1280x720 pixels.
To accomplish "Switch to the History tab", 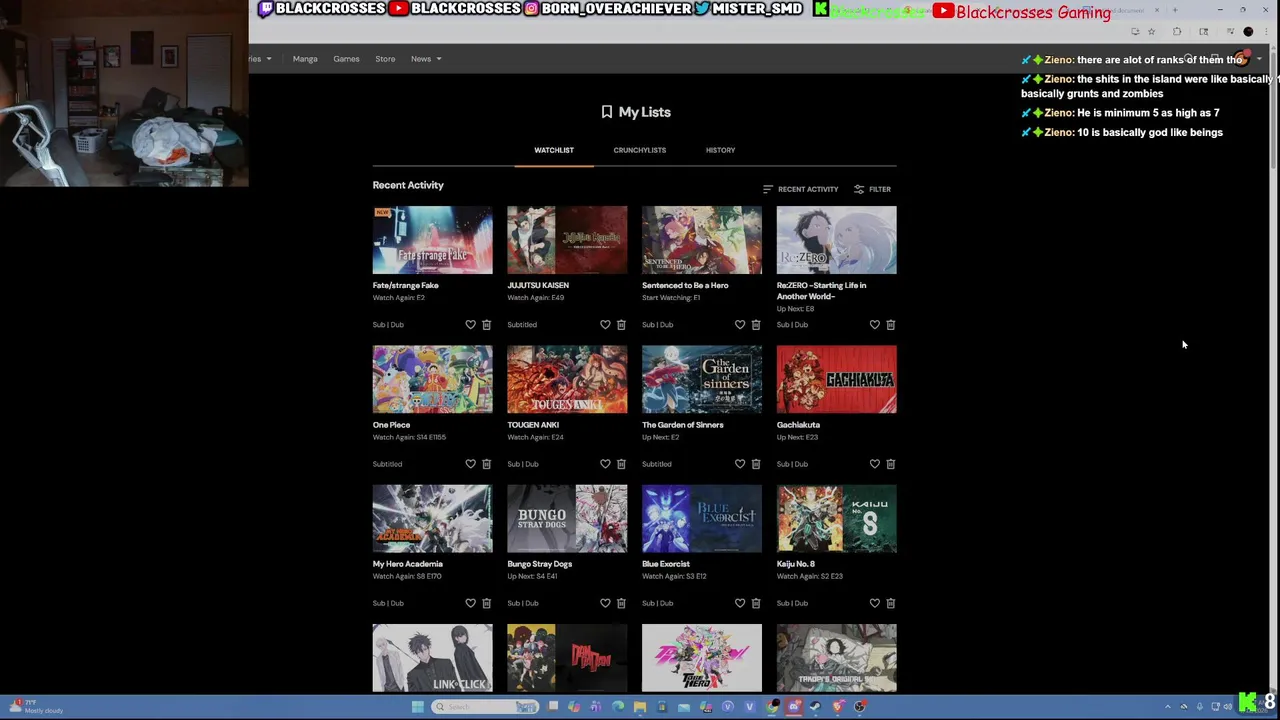I will [x=720, y=150].
